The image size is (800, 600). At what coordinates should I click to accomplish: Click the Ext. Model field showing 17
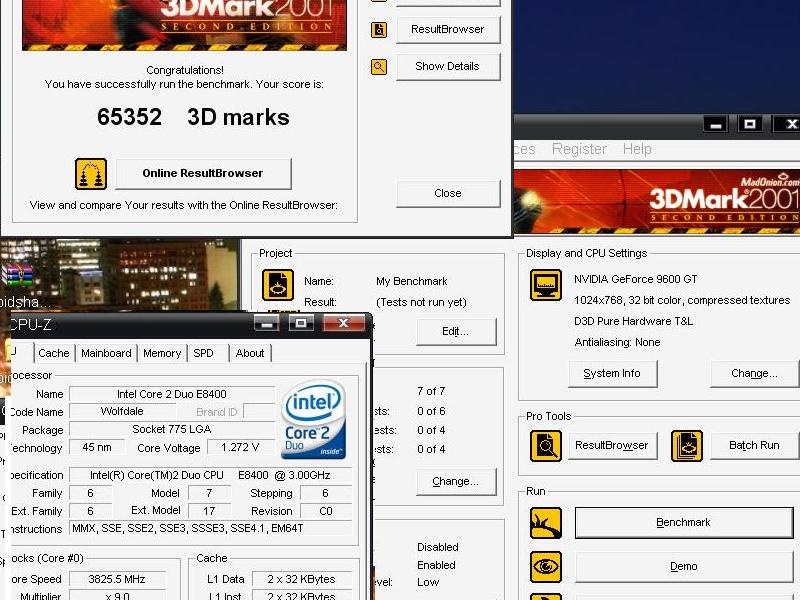pos(209,511)
